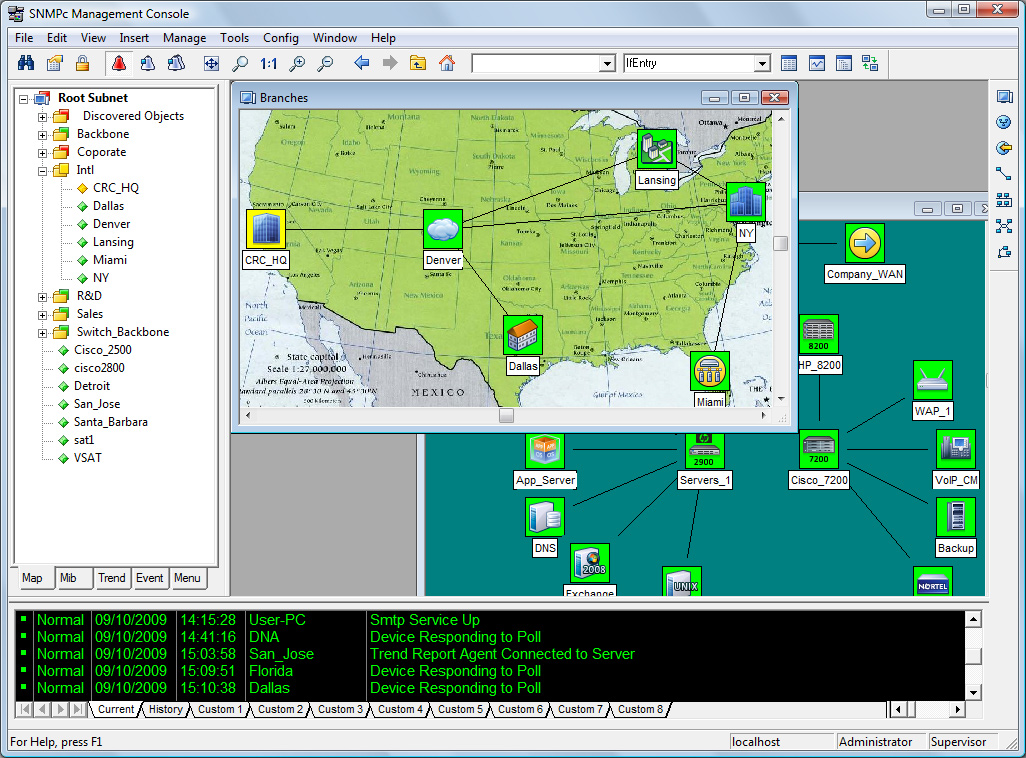The image size is (1026, 758).
Task: Expand the Coporate folder
Action: (x=43, y=153)
